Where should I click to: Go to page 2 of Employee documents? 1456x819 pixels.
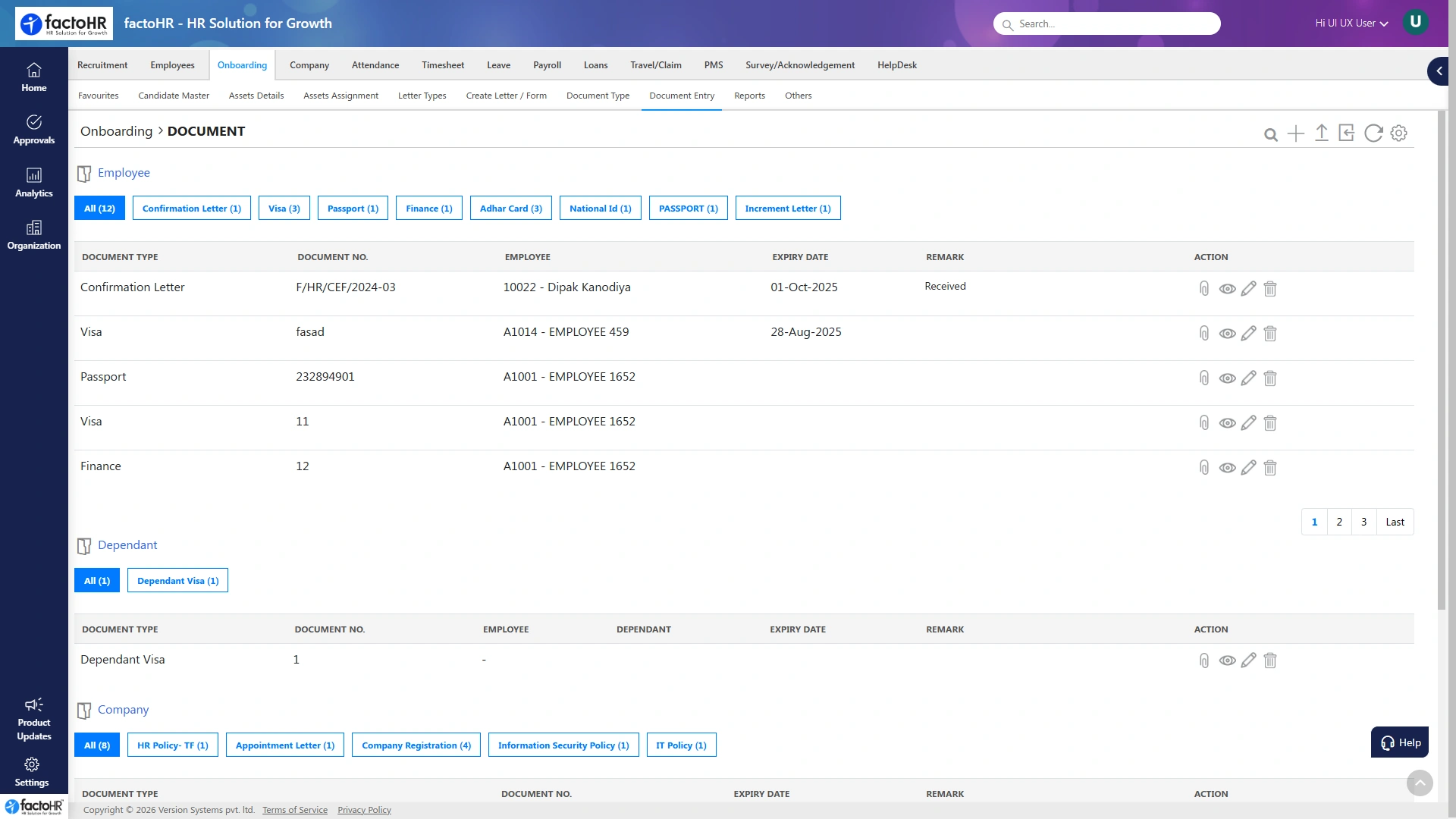1339,522
